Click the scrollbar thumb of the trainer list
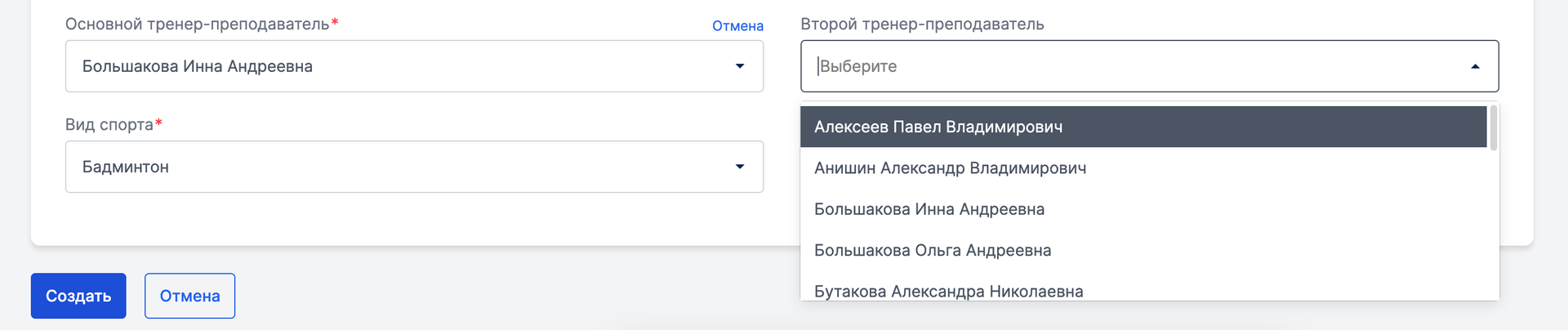 (1494, 128)
